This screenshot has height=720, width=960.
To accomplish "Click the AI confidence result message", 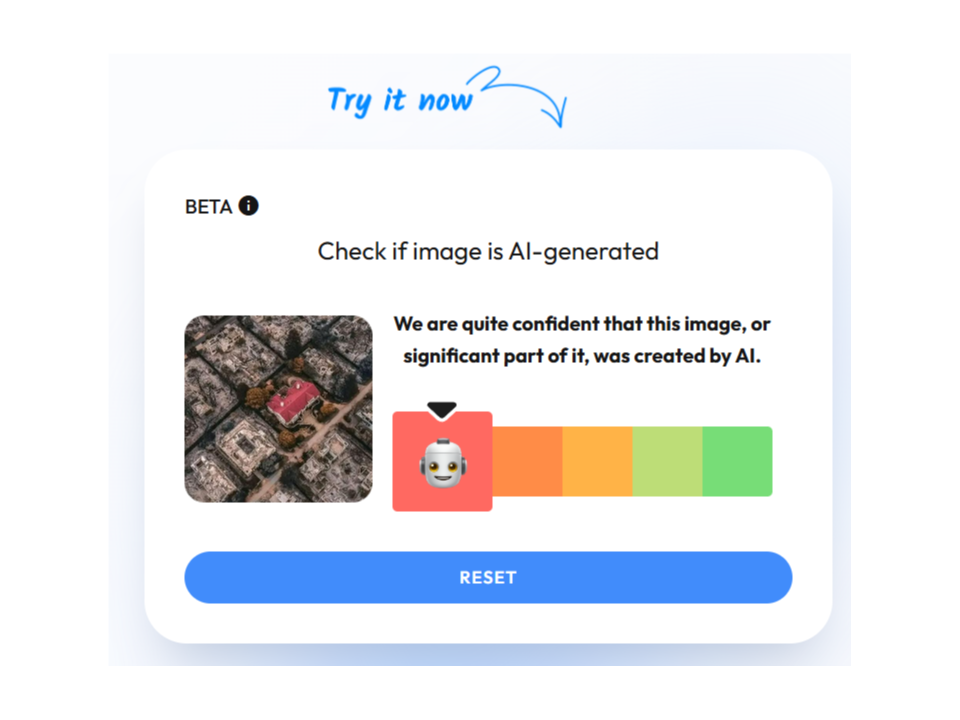I will pos(582,340).
